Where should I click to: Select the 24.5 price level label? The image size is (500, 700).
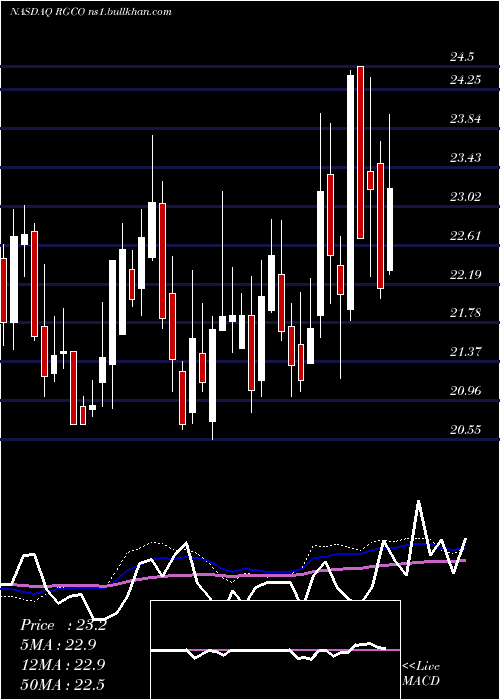click(462, 57)
